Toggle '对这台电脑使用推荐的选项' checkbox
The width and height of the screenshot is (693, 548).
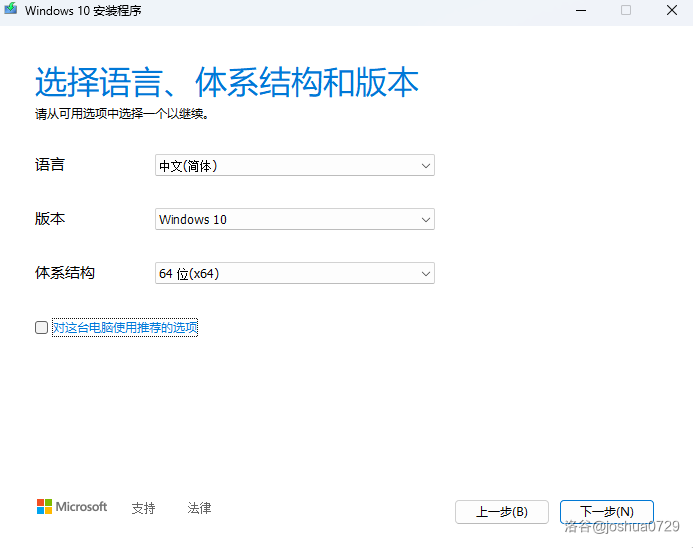tap(42, 327)
